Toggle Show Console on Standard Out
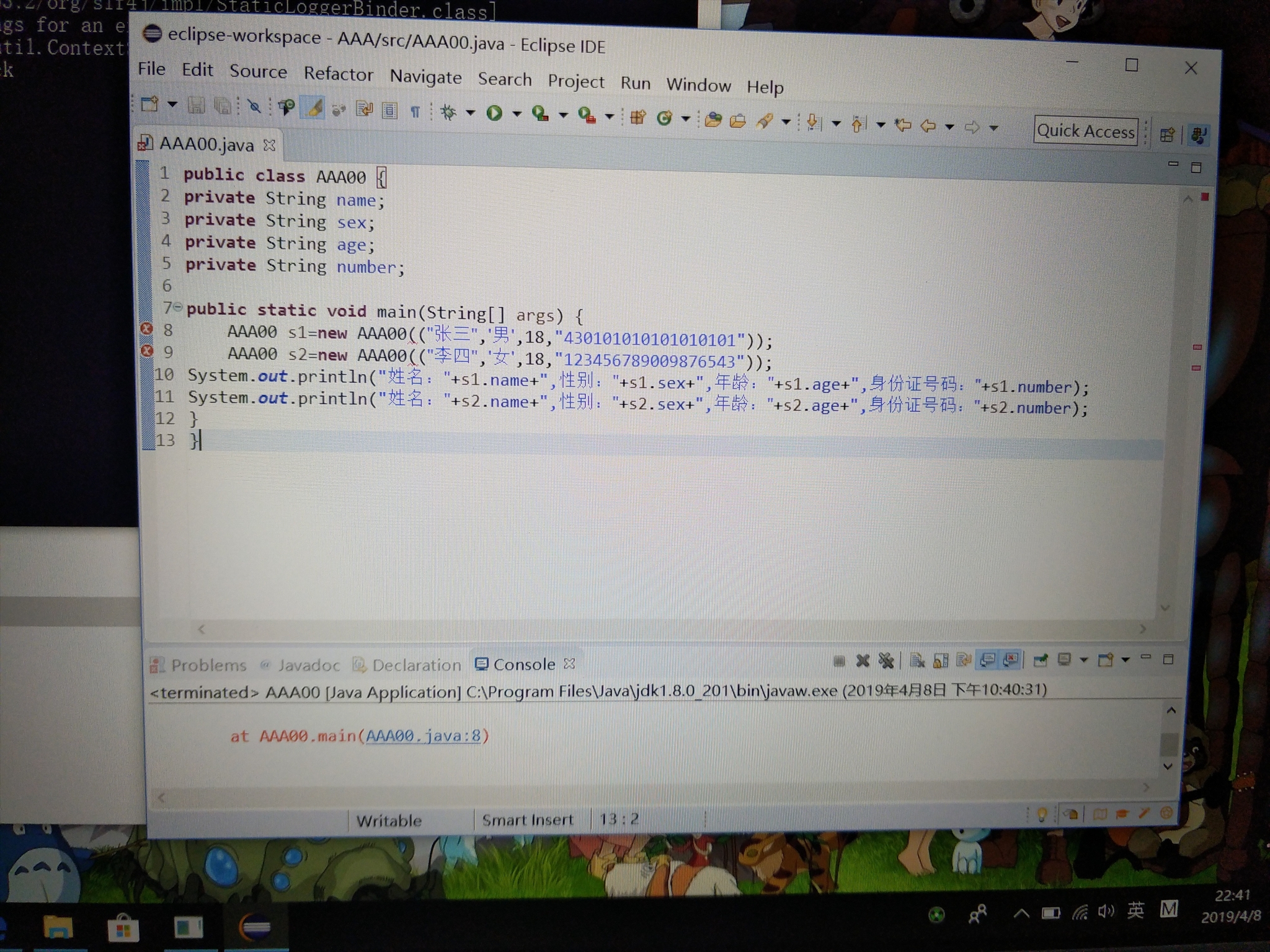This screenshot has height=952, width=1270. (x=987, y=661)
